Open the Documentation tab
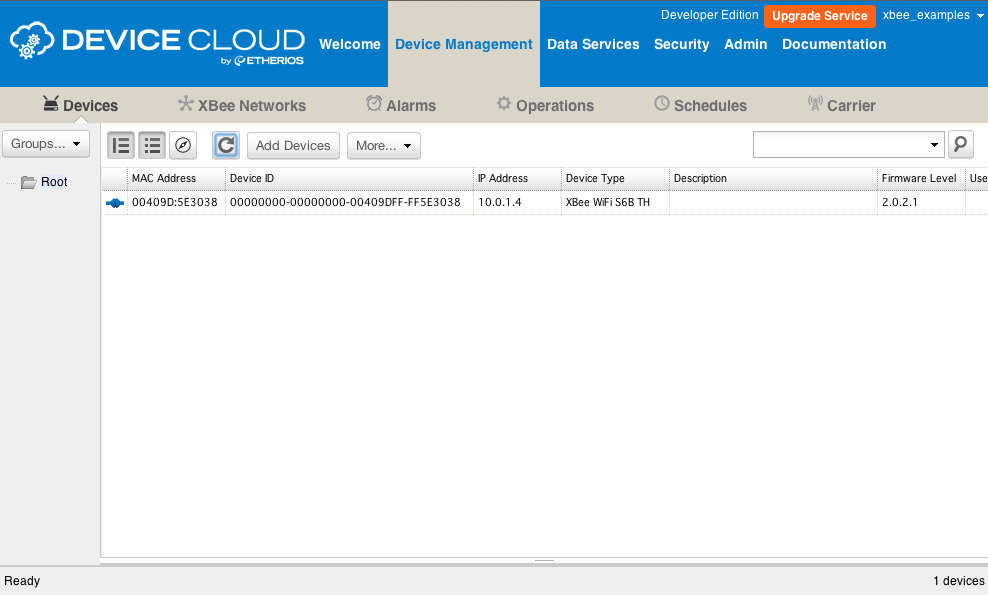This screenshot has width=988, height=595. [x=834, y=44]
